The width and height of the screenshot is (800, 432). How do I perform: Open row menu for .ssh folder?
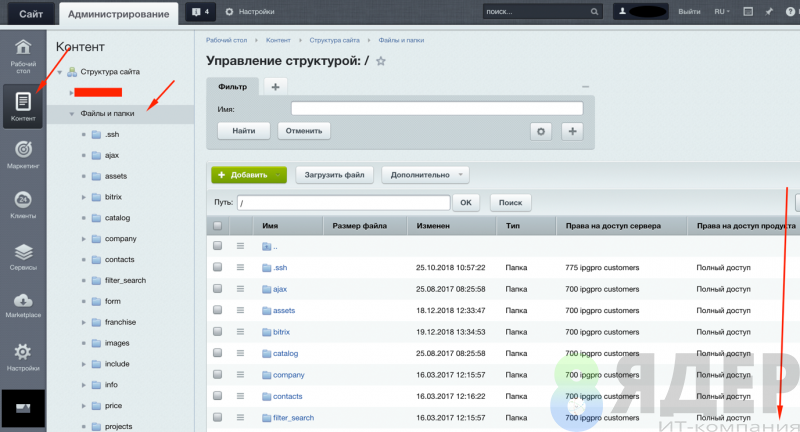tap(240, 267)
